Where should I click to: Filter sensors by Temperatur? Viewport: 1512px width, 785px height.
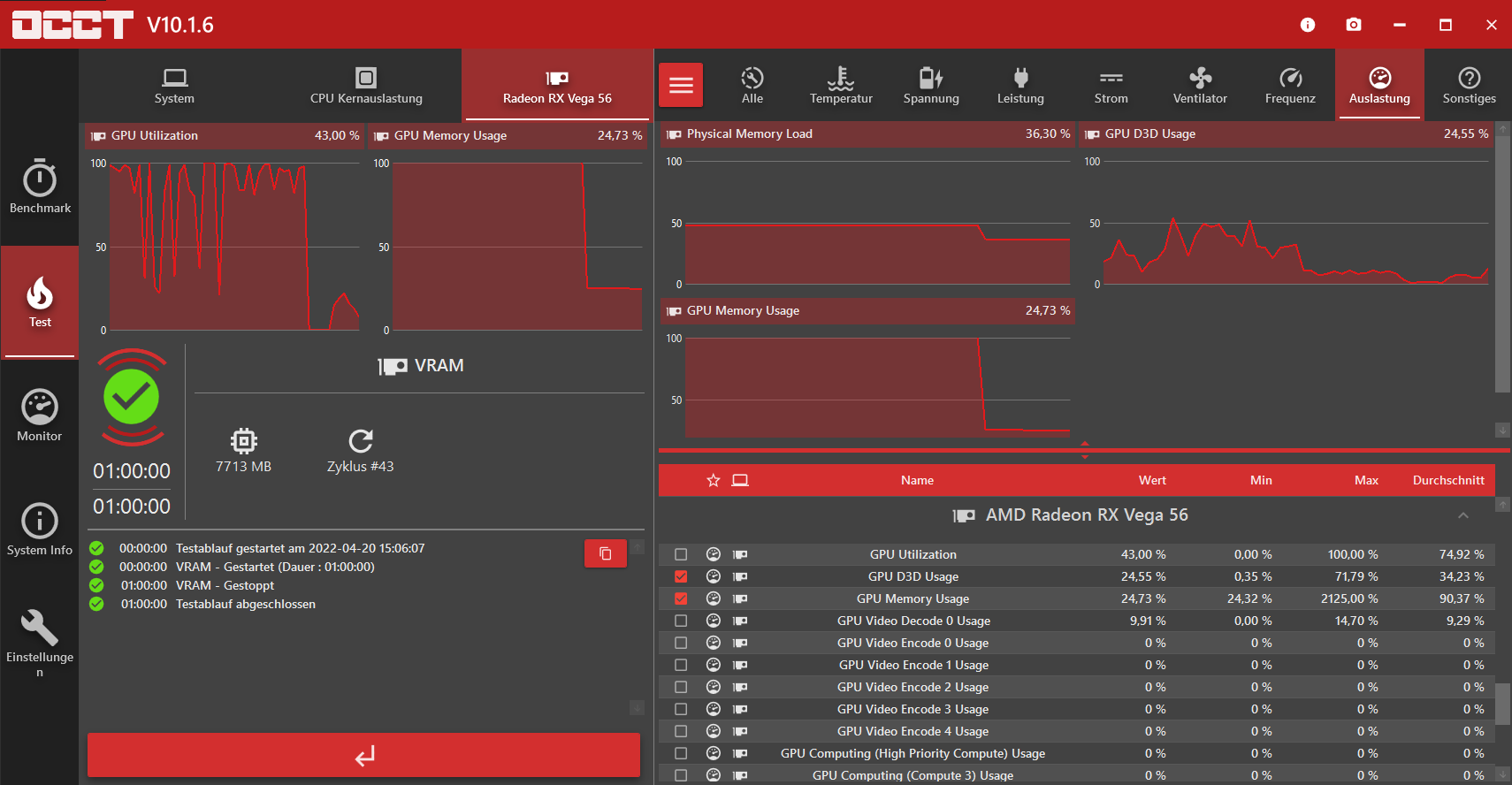click(841, 86)
